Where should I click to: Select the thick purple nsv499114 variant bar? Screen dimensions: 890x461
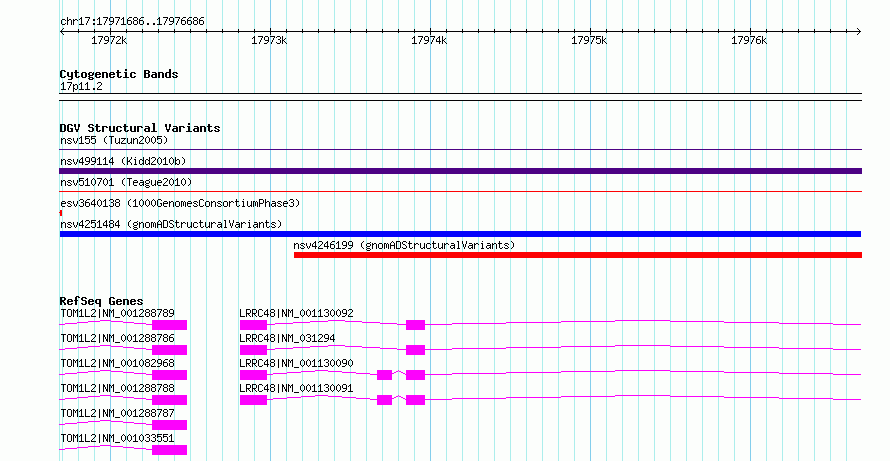[x=460, y=171]
